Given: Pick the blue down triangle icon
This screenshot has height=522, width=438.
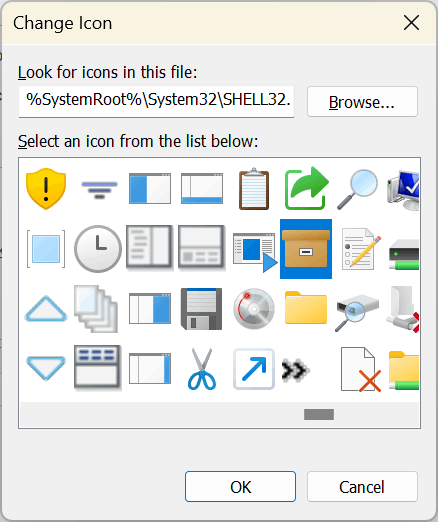Looking at the screenshot, I should tap(46, 368).
